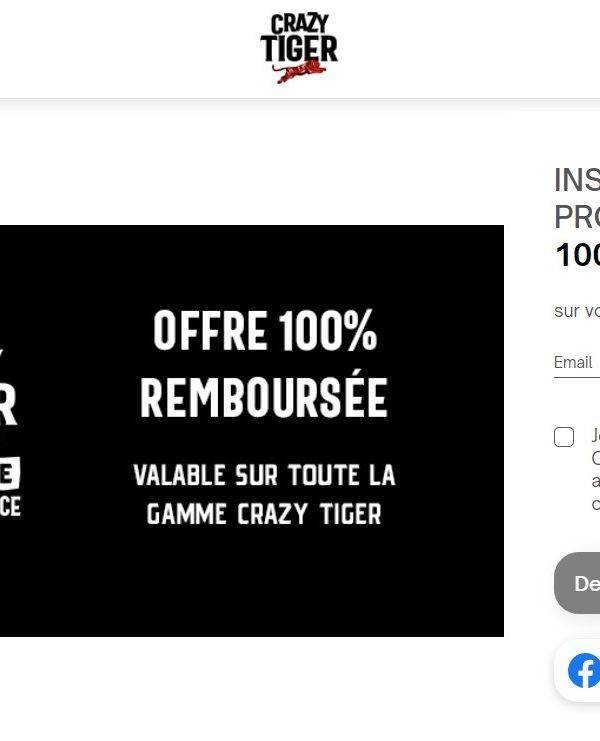Click the "VALABLE SUR TOUTE LA" line
The height and width of the screenshot is (741, 600).
pos(264,475)
